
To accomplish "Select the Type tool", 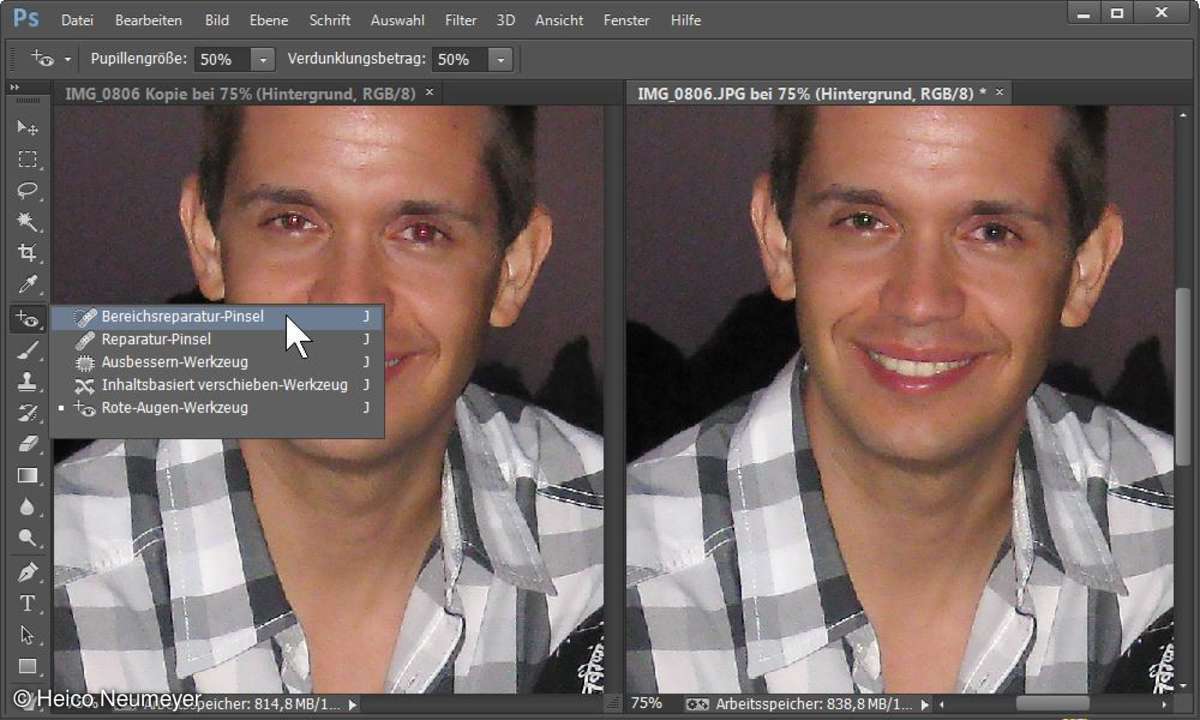I will [28, 603].
